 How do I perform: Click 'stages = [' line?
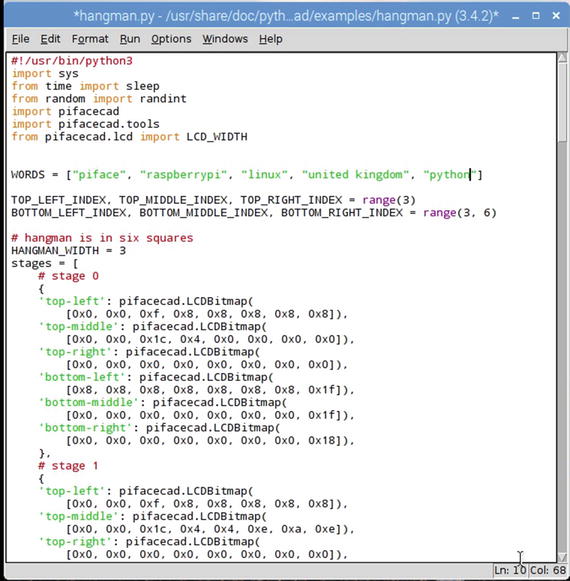click(45, 263)
